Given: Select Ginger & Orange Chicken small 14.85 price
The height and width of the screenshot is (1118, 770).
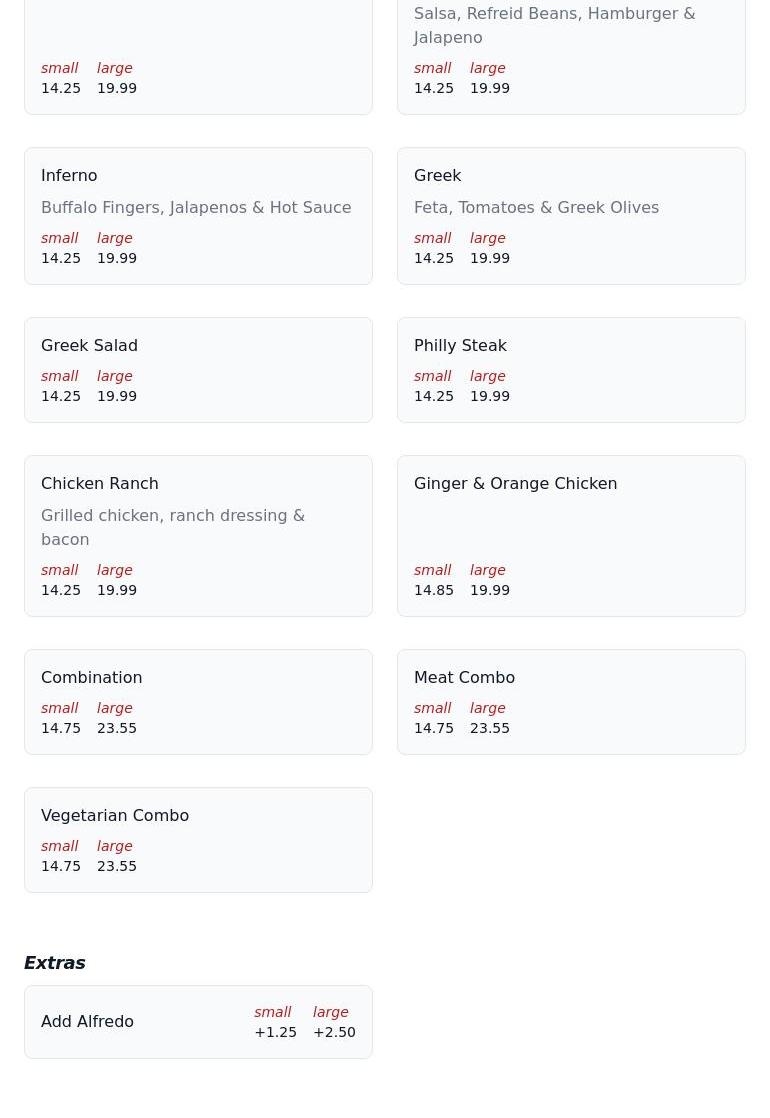Looking at the screenshot, I should coord(434,590).
